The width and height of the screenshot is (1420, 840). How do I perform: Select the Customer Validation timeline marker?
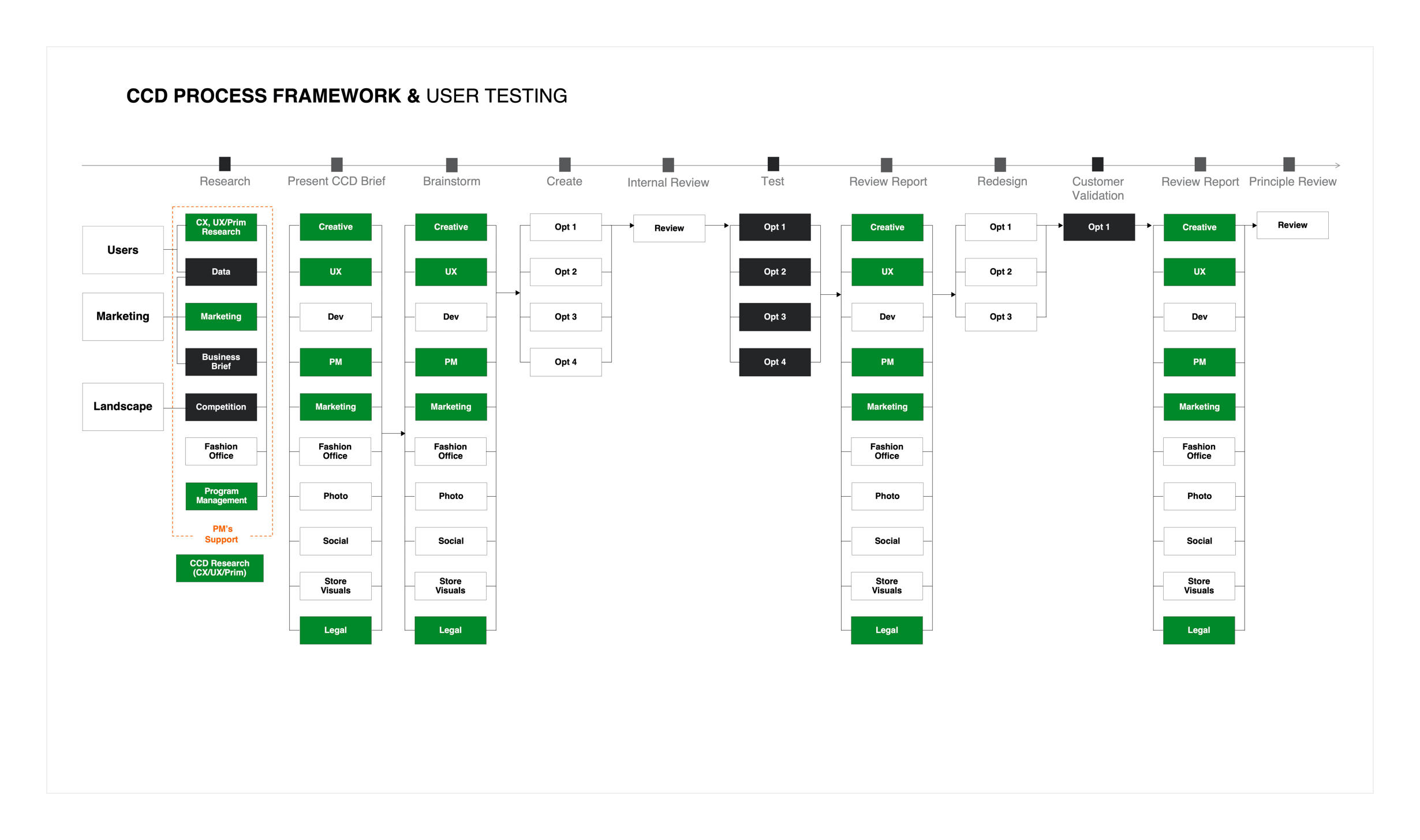pos(1097,164)
